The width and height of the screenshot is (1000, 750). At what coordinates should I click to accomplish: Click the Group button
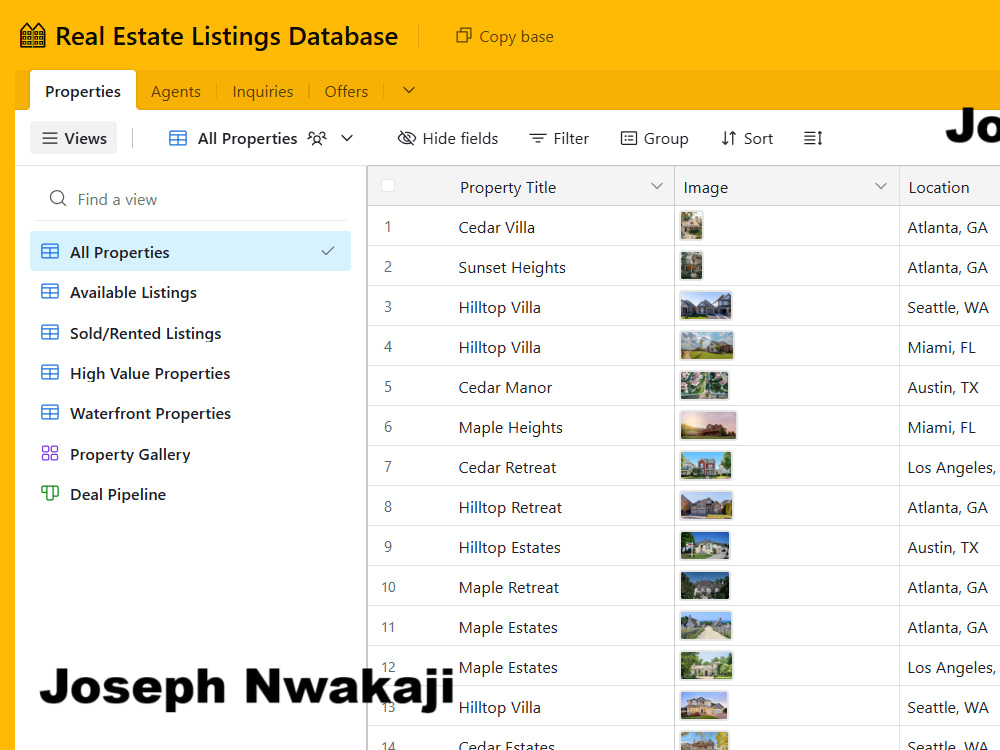click(x=655, y=138)
